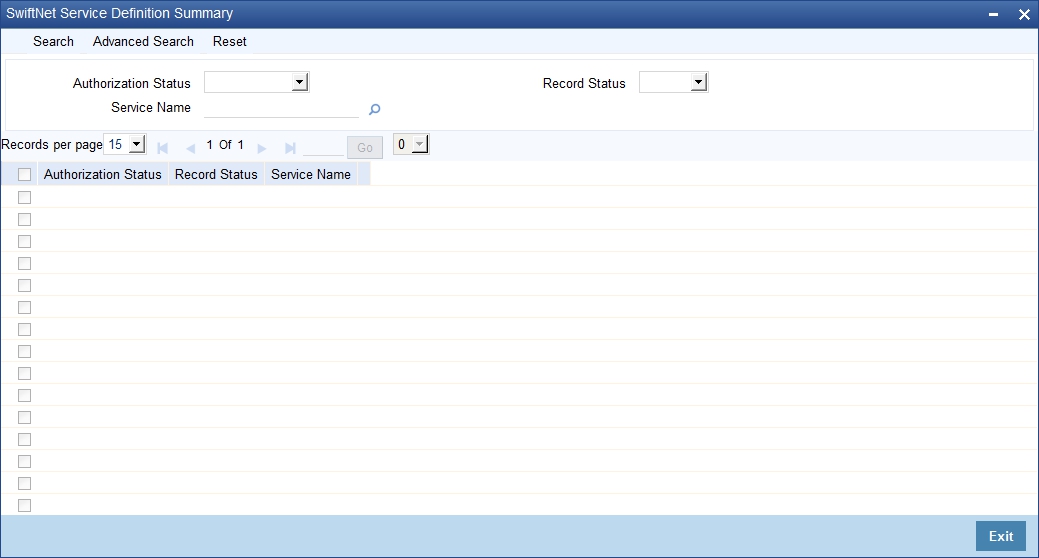
Task: Click the Exit button
Action: (1001, 536)
